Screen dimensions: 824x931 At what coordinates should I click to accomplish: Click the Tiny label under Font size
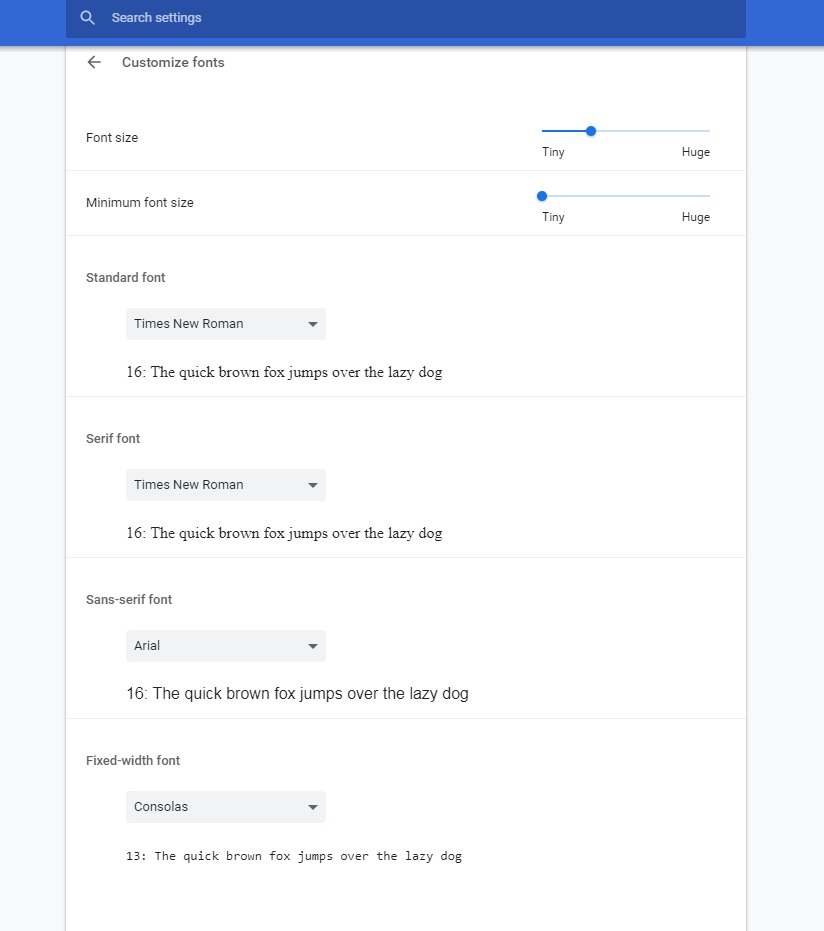553,152
